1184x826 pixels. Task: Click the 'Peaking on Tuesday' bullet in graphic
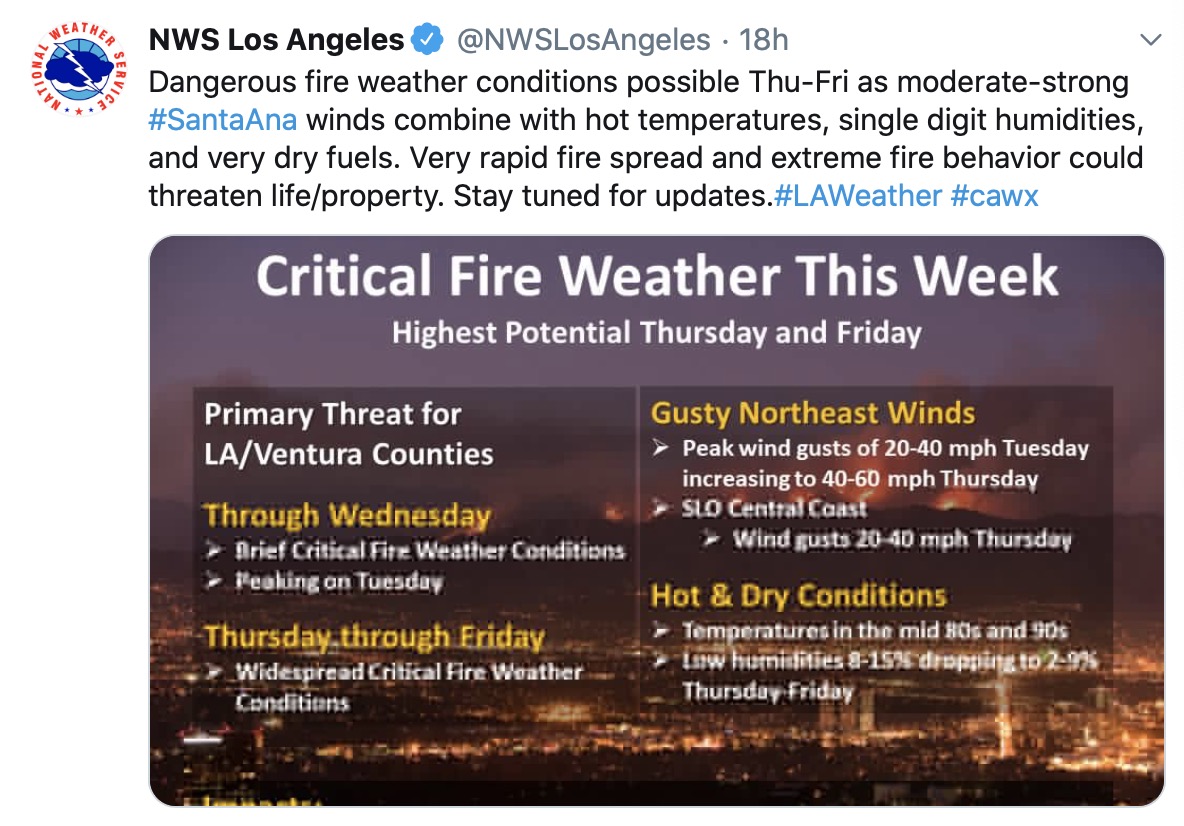[338, 581]
